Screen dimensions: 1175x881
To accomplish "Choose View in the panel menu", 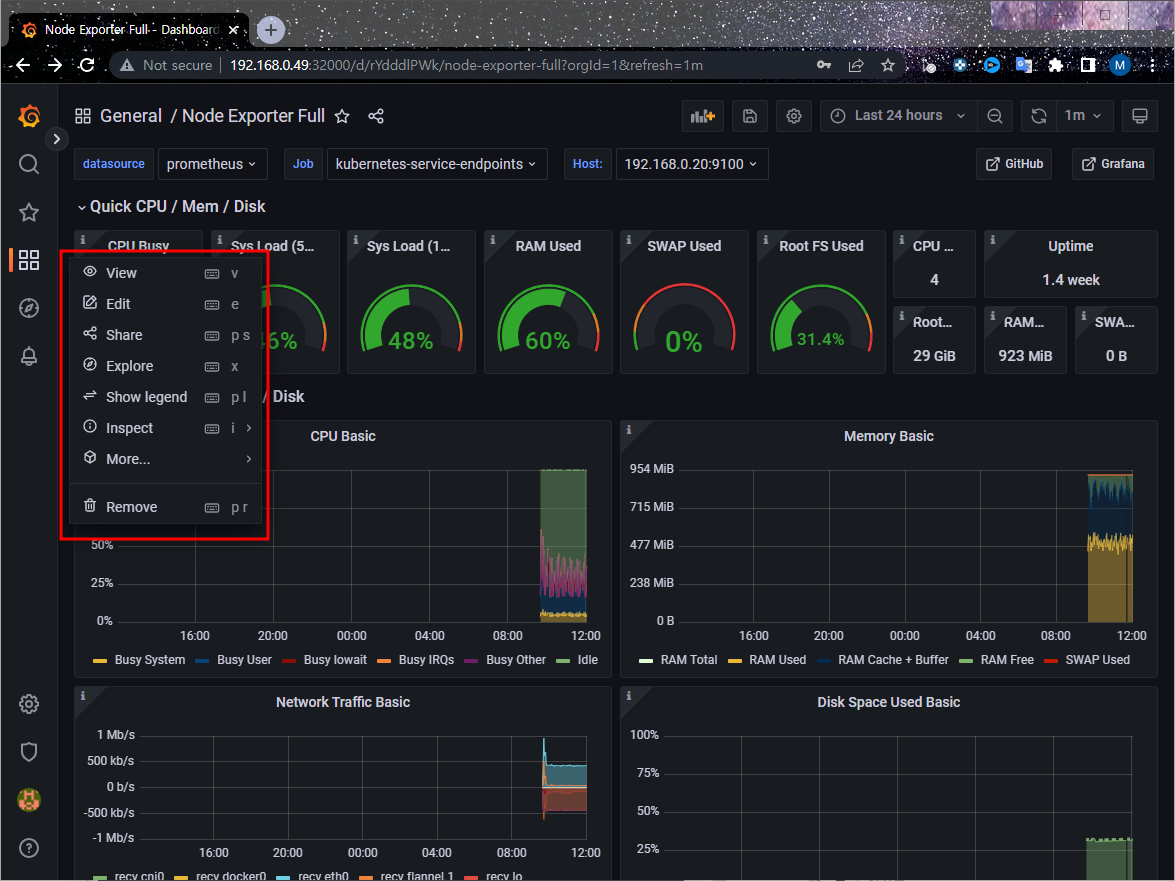I will 165,273.
